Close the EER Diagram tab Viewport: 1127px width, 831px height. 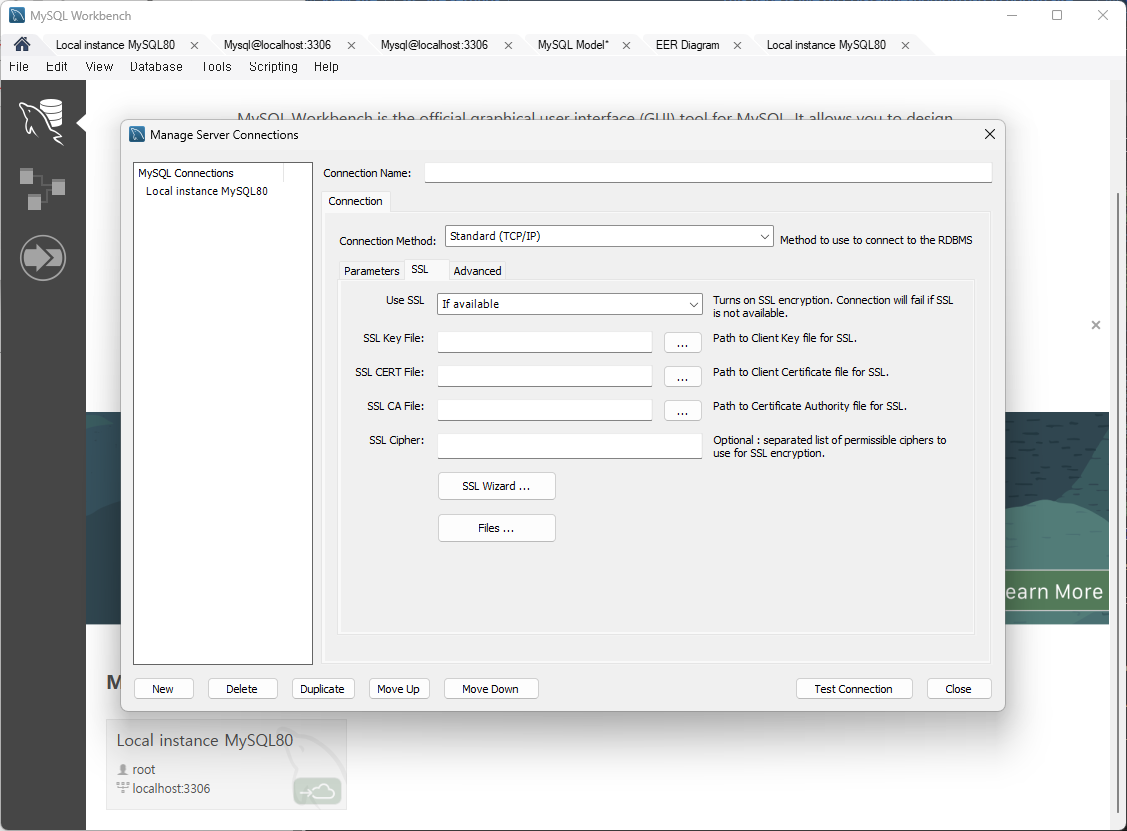pyautogui.click(x=737, y=45)
